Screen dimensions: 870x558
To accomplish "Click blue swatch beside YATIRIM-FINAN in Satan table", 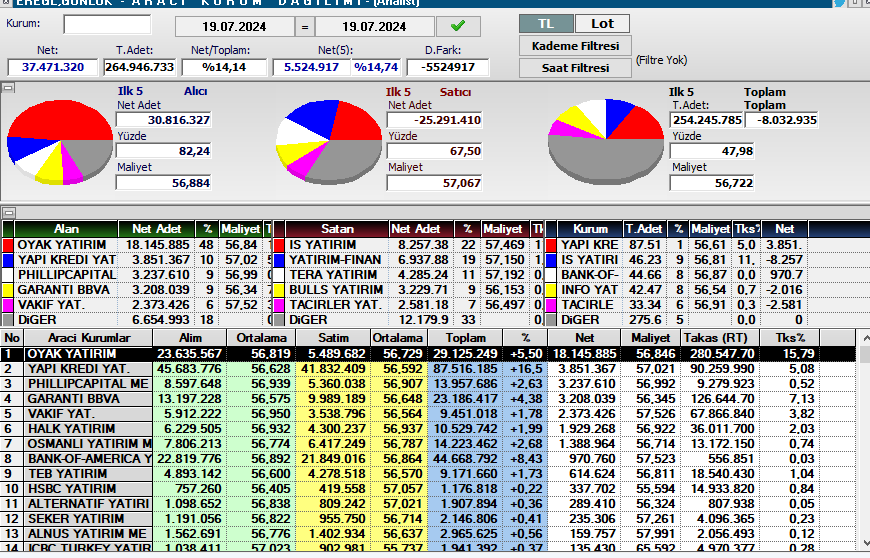I will point(279,260).
